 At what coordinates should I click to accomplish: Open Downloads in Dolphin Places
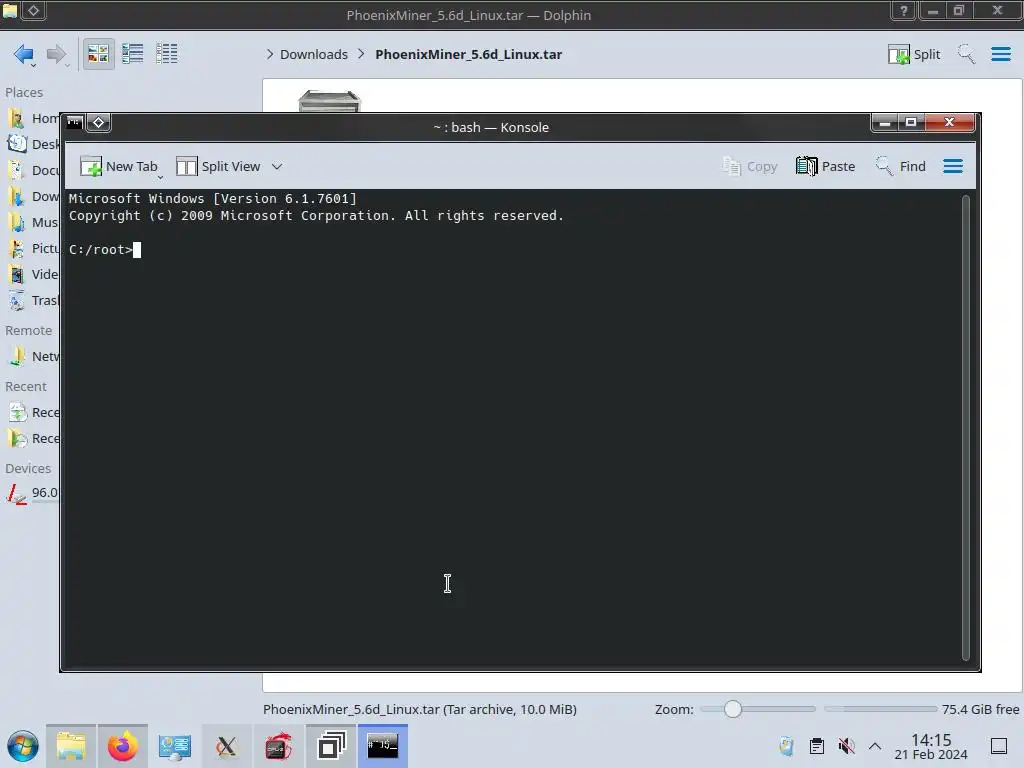coord(33,197)
